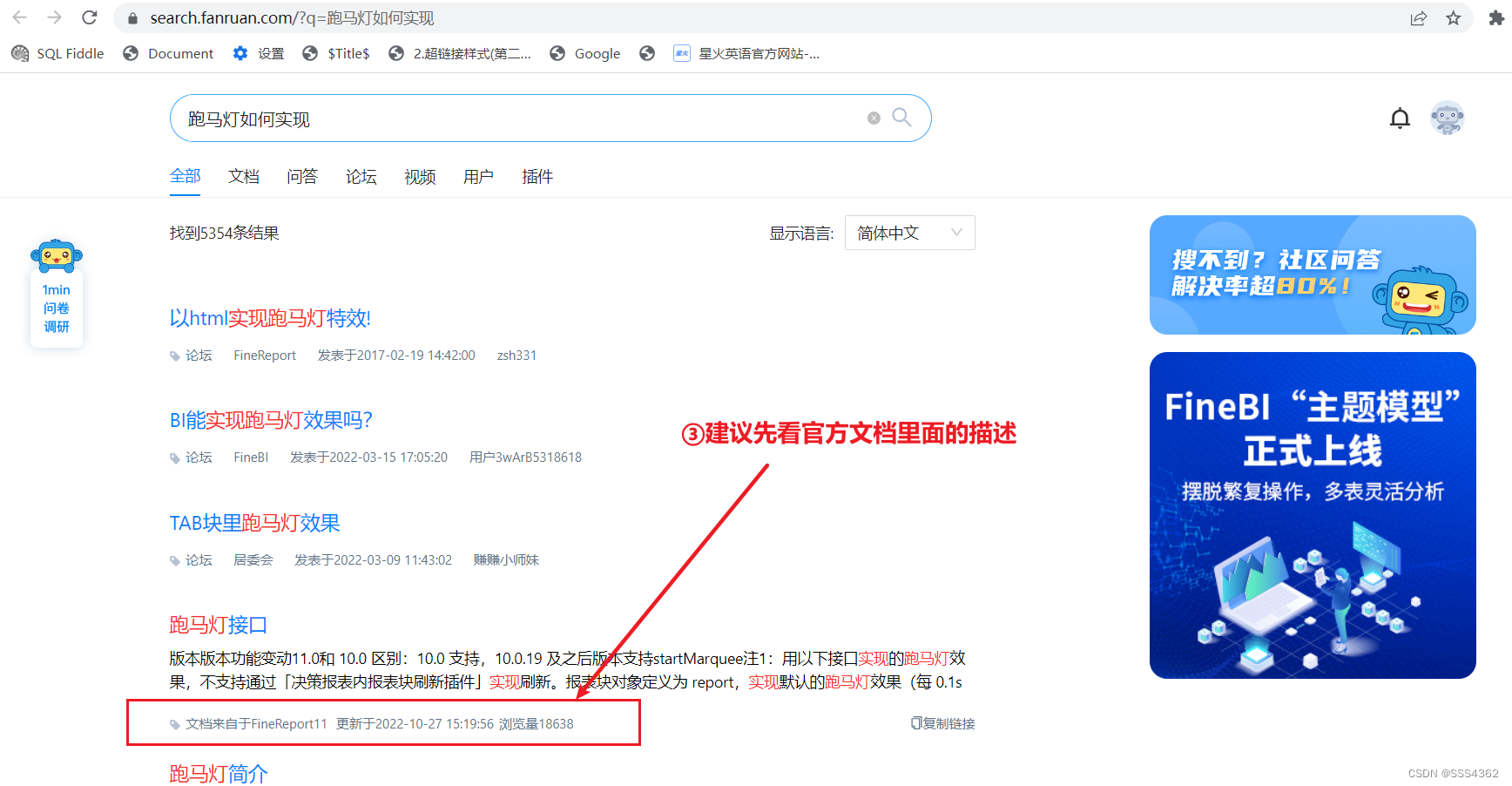Image resolution: width=1512 pixels, height=786 pixels.
Task: Open the FineBI 主题模型 正式上线 banner
Action: (x=1313, y=515)
